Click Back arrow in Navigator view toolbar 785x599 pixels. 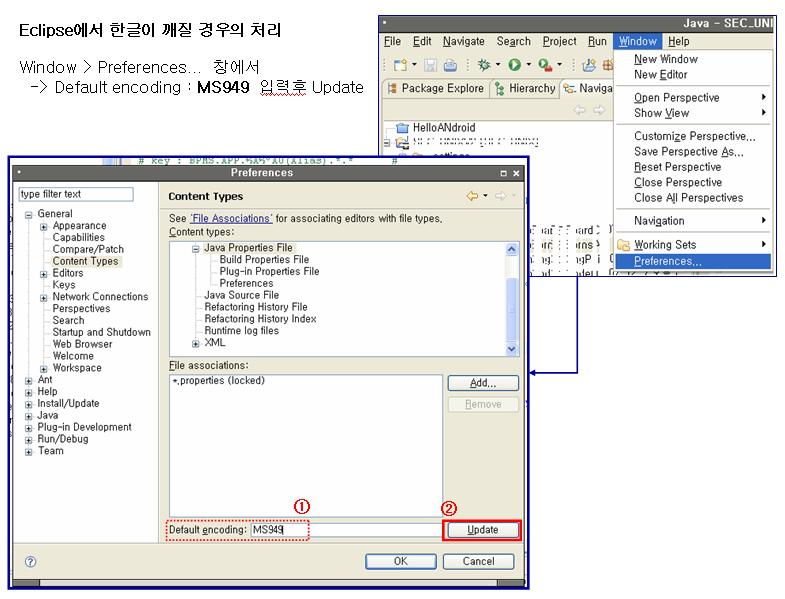coord(579,110)
